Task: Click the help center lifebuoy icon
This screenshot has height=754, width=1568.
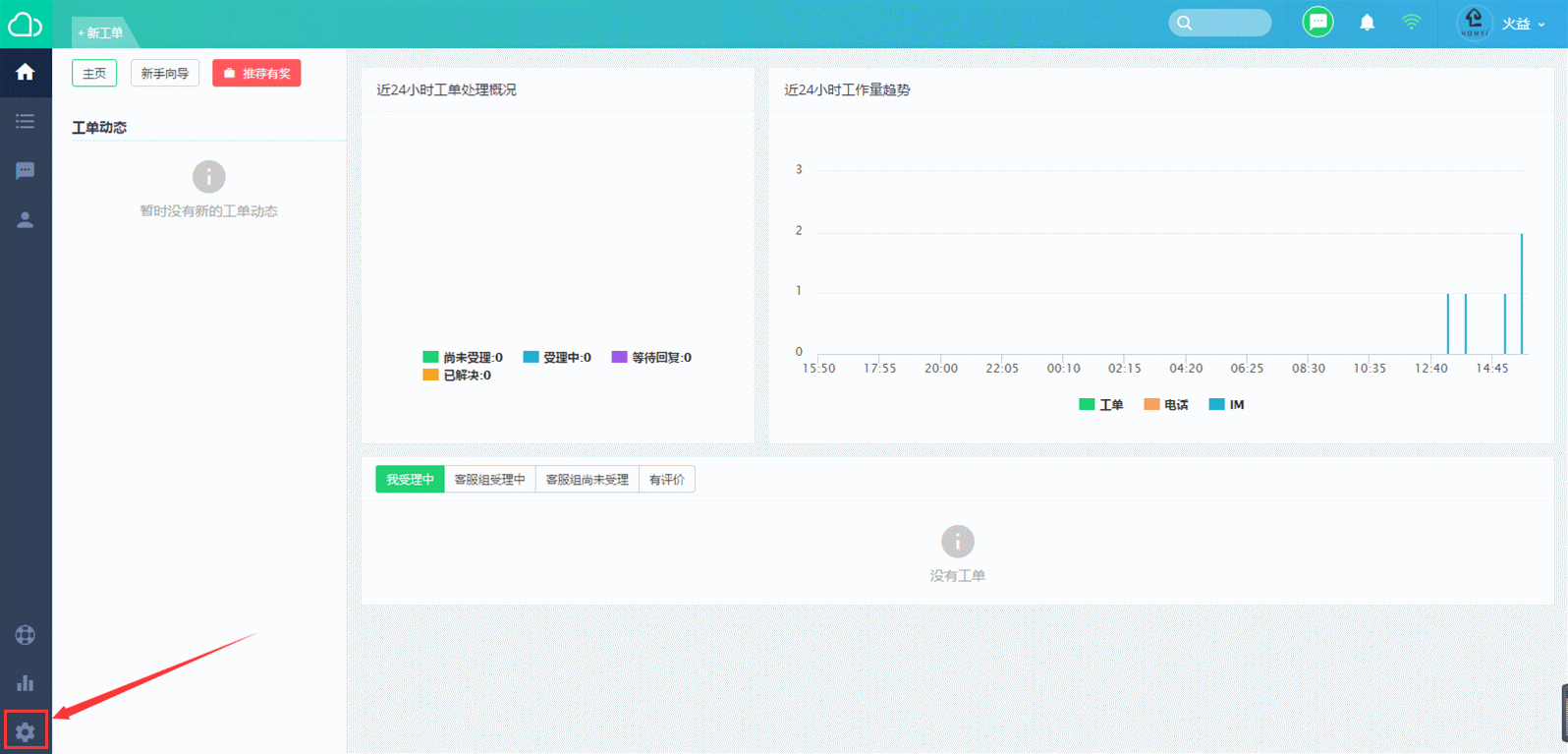Action: [x=26, y=635]
